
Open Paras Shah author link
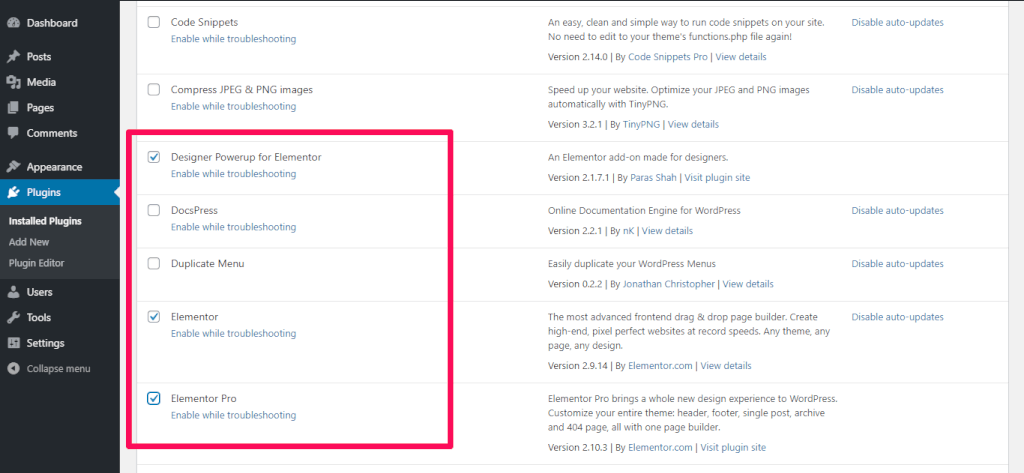[x=653, y=177]
